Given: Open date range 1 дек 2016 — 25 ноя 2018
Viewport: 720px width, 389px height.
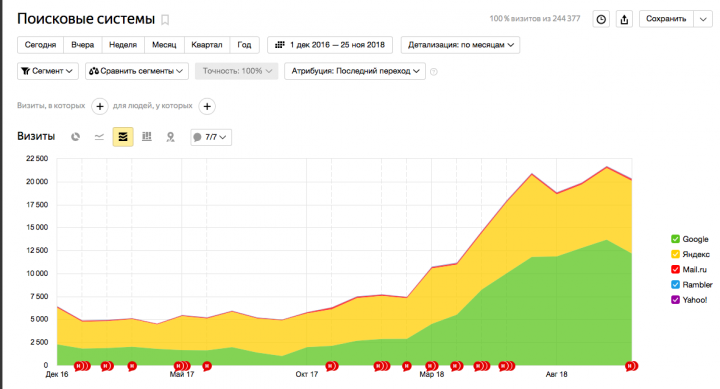Looking at the screenshot, I should point(330,45).
